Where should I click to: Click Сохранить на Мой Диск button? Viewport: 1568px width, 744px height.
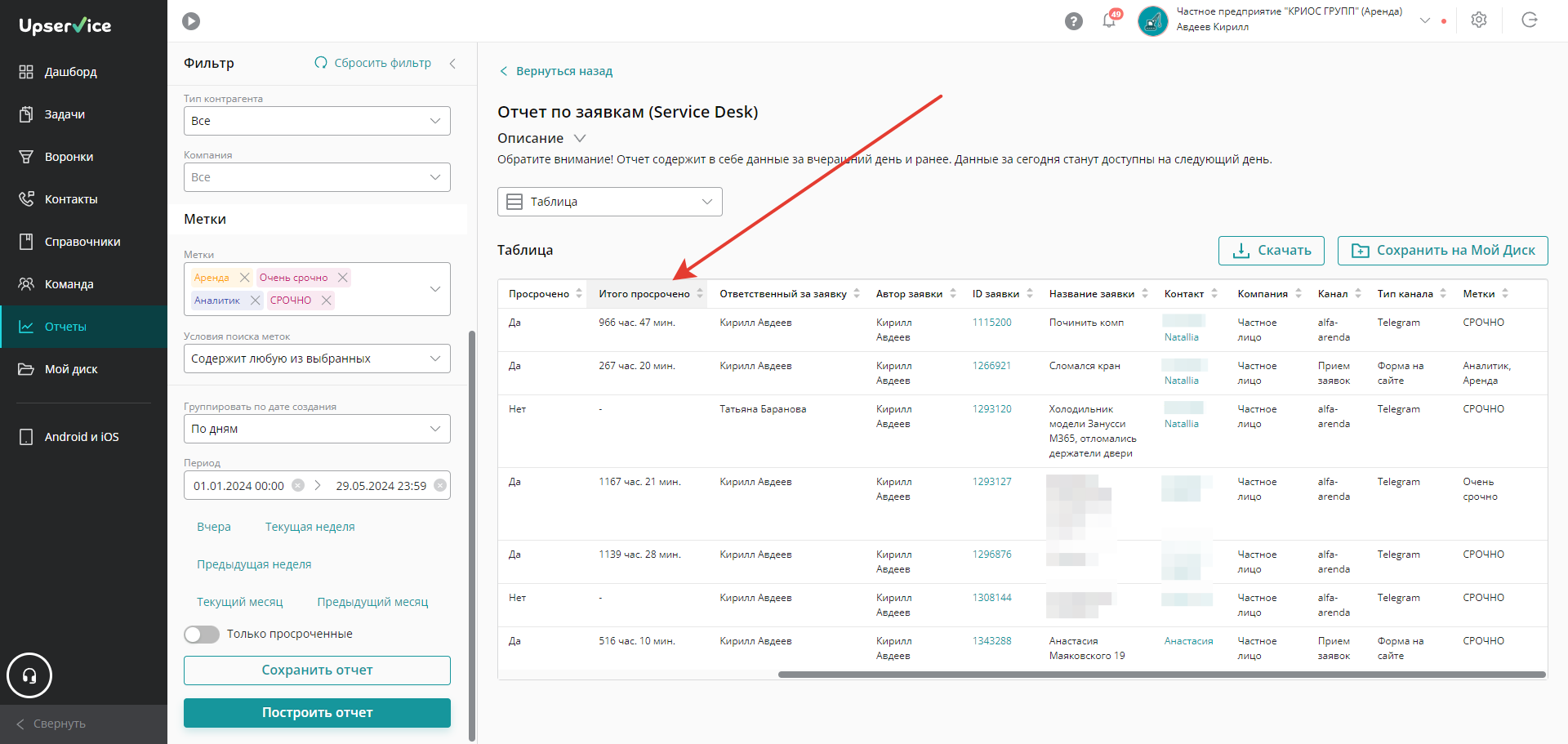point(1442,251)
